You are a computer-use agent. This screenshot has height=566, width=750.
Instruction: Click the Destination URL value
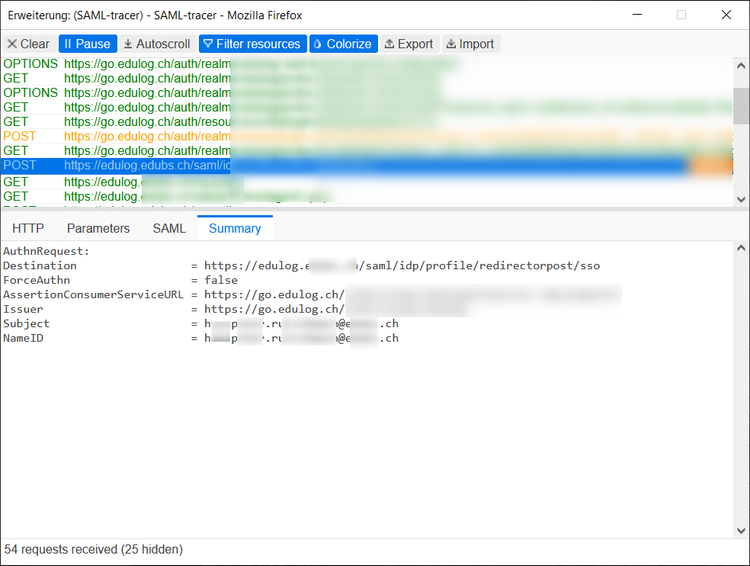(x=402, y=266)
